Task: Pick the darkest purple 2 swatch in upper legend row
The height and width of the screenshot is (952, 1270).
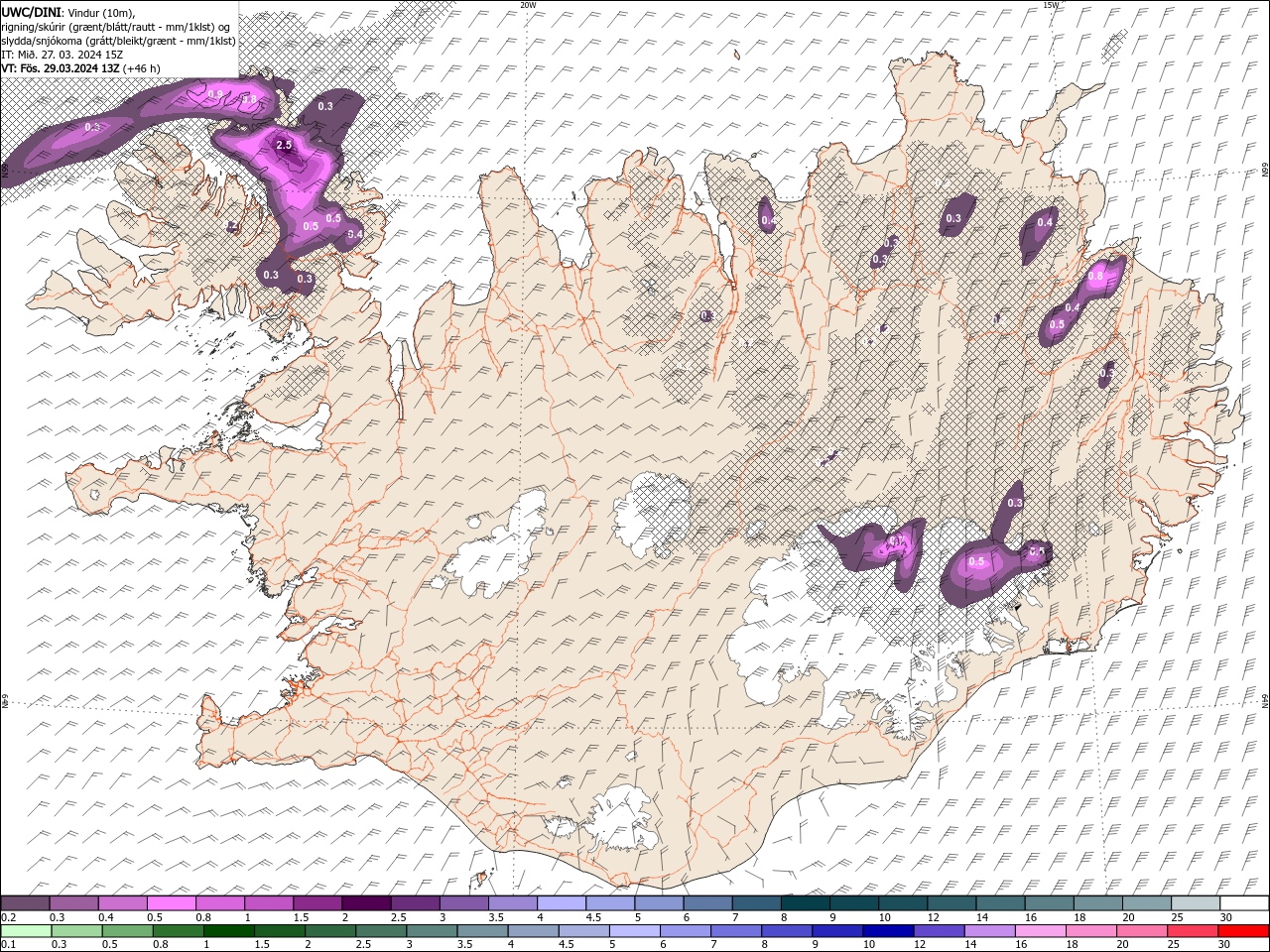Action: tap(365, 902)
